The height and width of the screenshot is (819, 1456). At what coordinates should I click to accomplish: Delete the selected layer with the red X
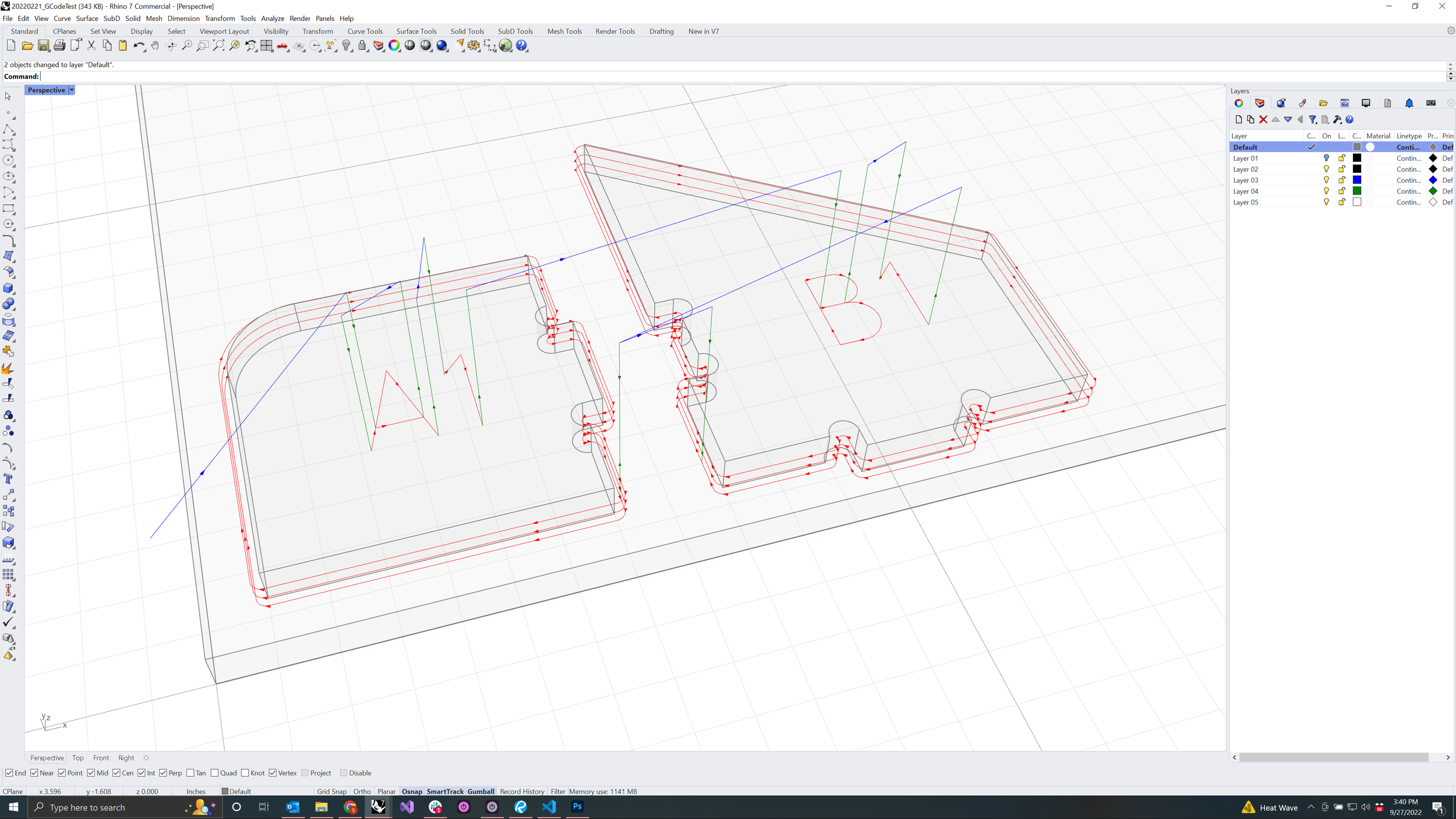click(1263, 119)
